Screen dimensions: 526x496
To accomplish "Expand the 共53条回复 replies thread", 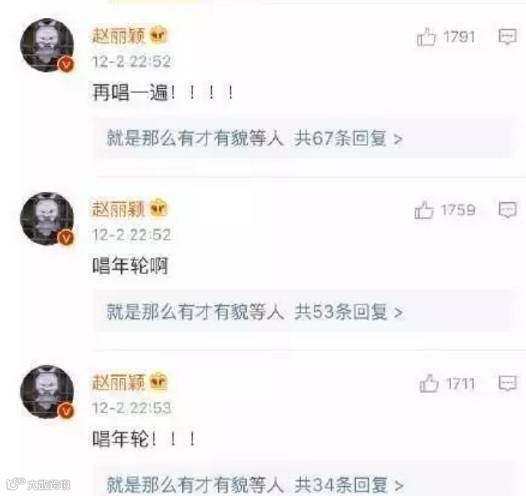I will click(348, 312).
